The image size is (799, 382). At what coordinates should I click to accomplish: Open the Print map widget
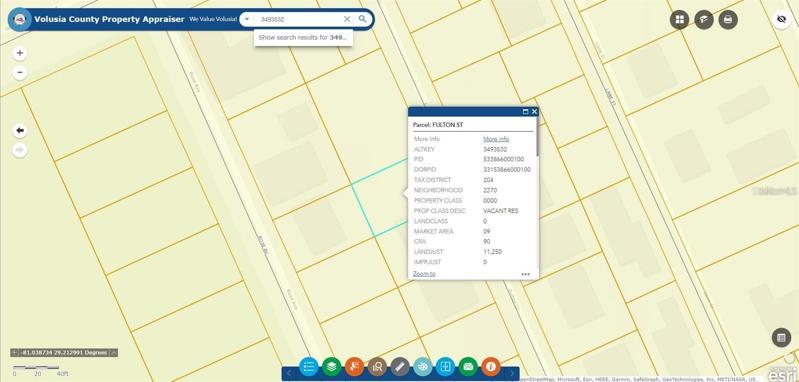pyautogui.click(x=728, y=20)
